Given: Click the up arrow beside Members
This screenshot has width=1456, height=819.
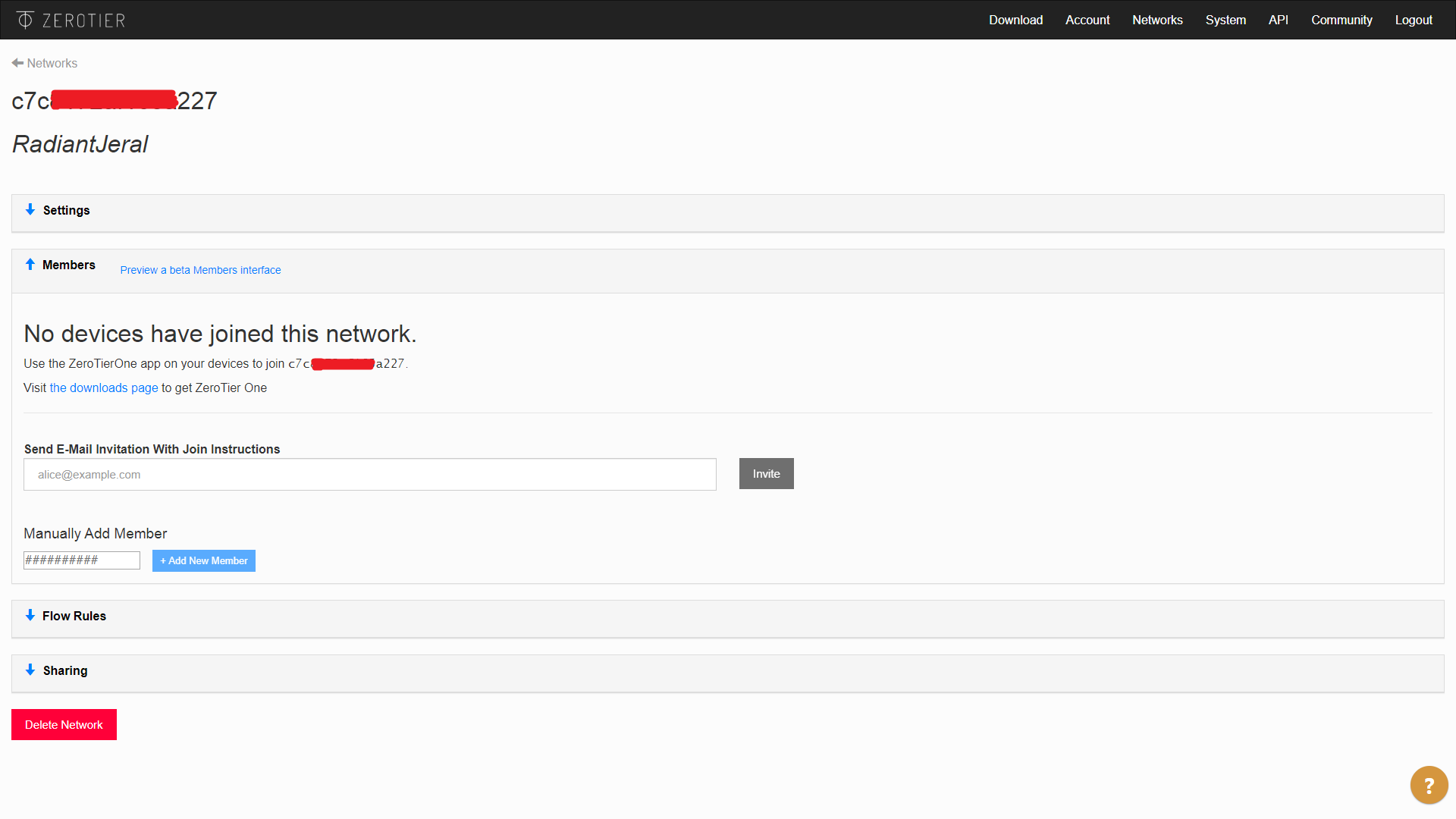Looking at the screenshot, I should pyautogui.click(x=30, y=264).
